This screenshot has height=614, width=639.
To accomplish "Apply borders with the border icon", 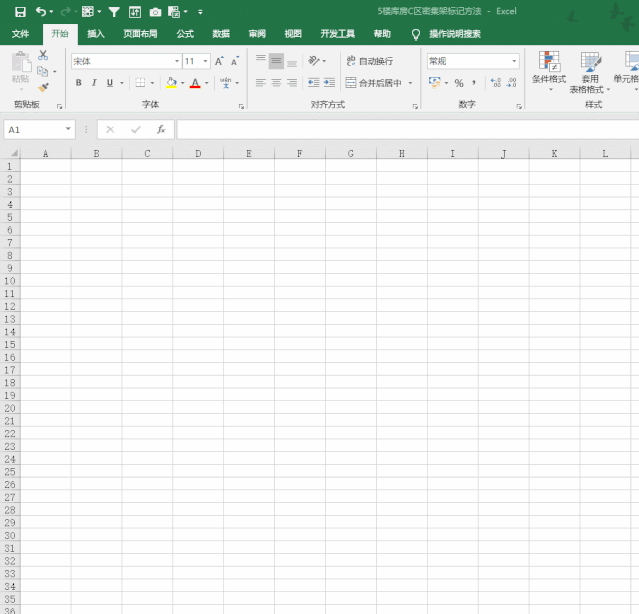I will coord(140,83).
